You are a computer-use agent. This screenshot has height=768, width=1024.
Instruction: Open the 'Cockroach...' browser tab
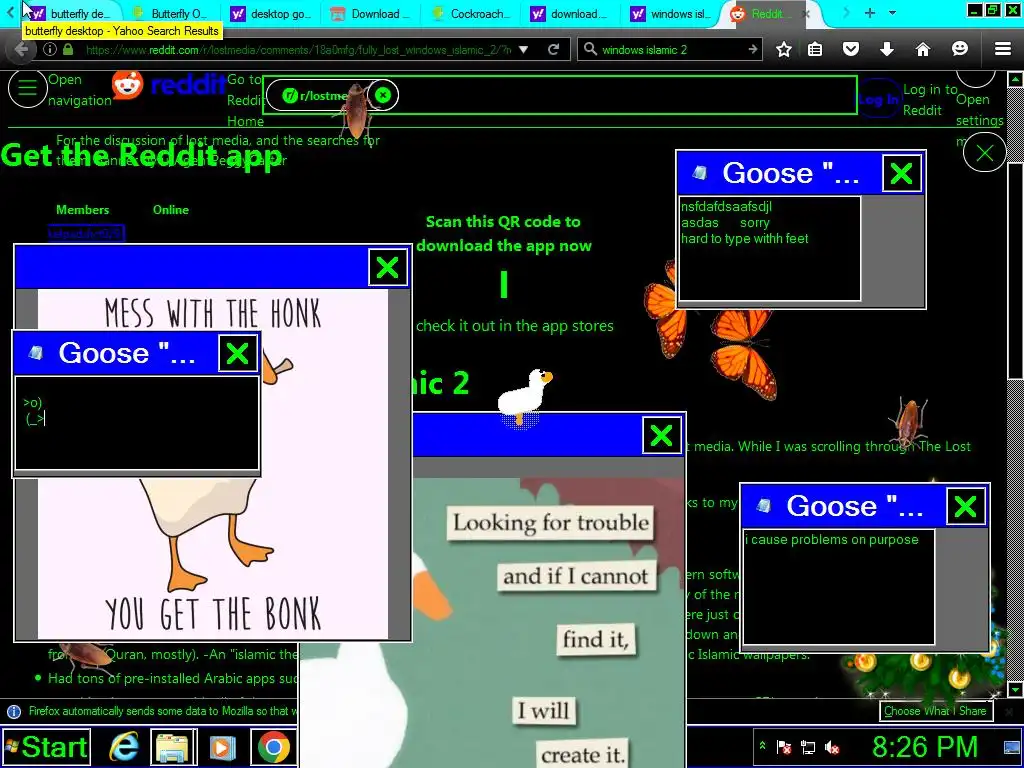point(471,14)
